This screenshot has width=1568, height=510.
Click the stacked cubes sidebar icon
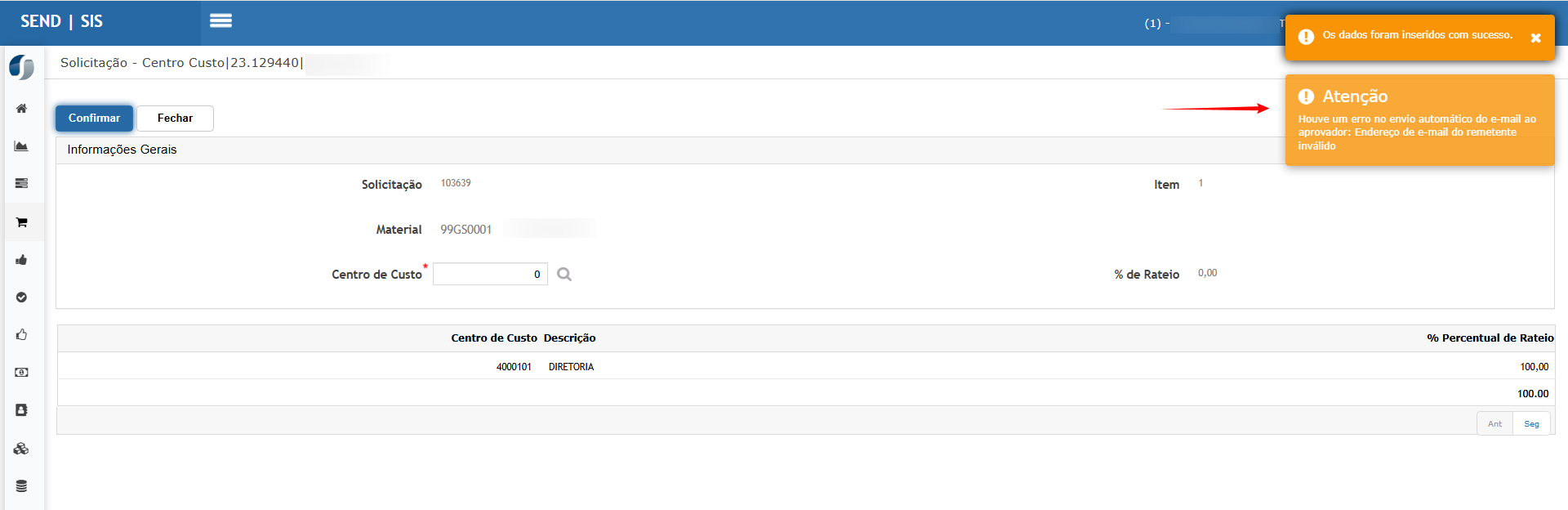point(21,449)
